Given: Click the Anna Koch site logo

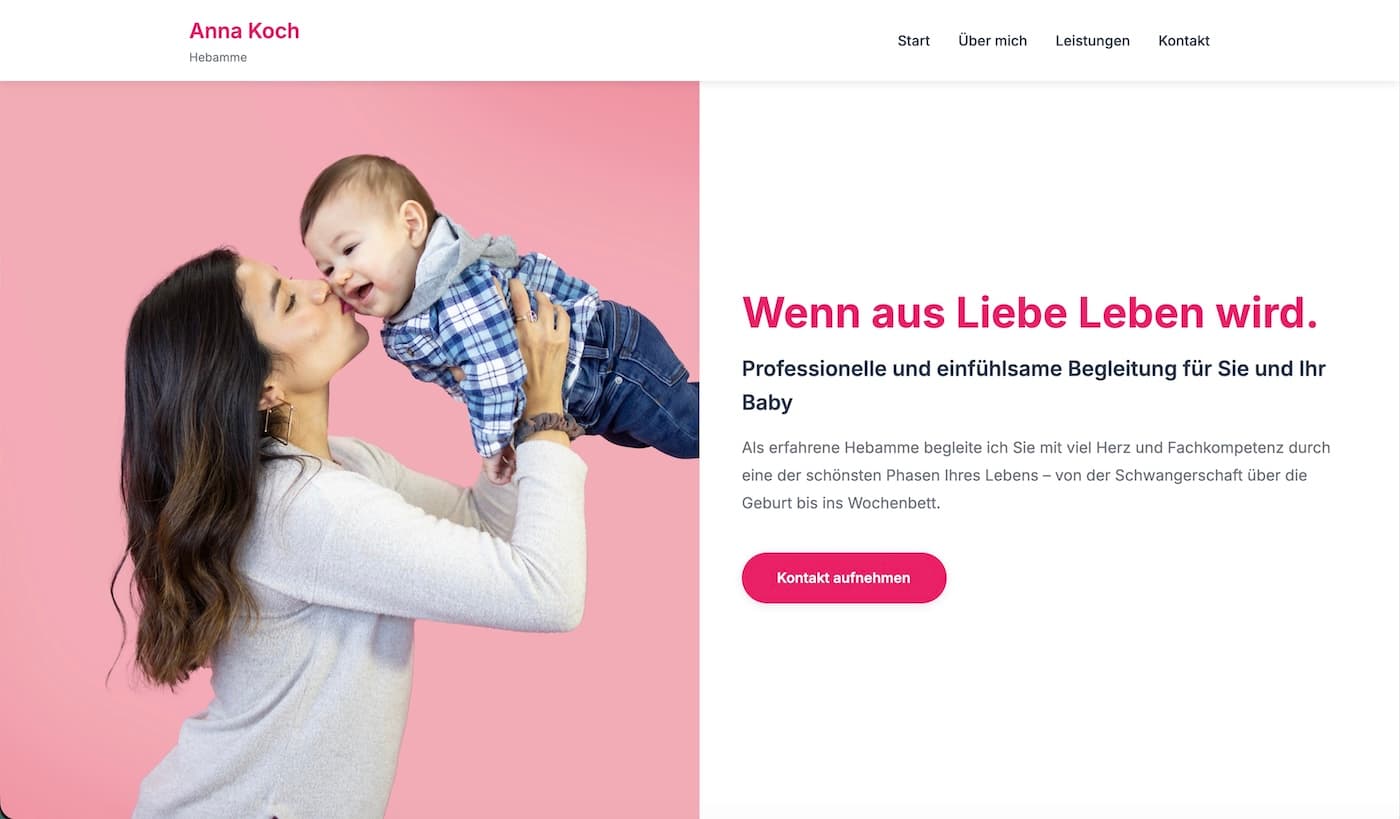Looking at the screenshot, I should [244, 31].
